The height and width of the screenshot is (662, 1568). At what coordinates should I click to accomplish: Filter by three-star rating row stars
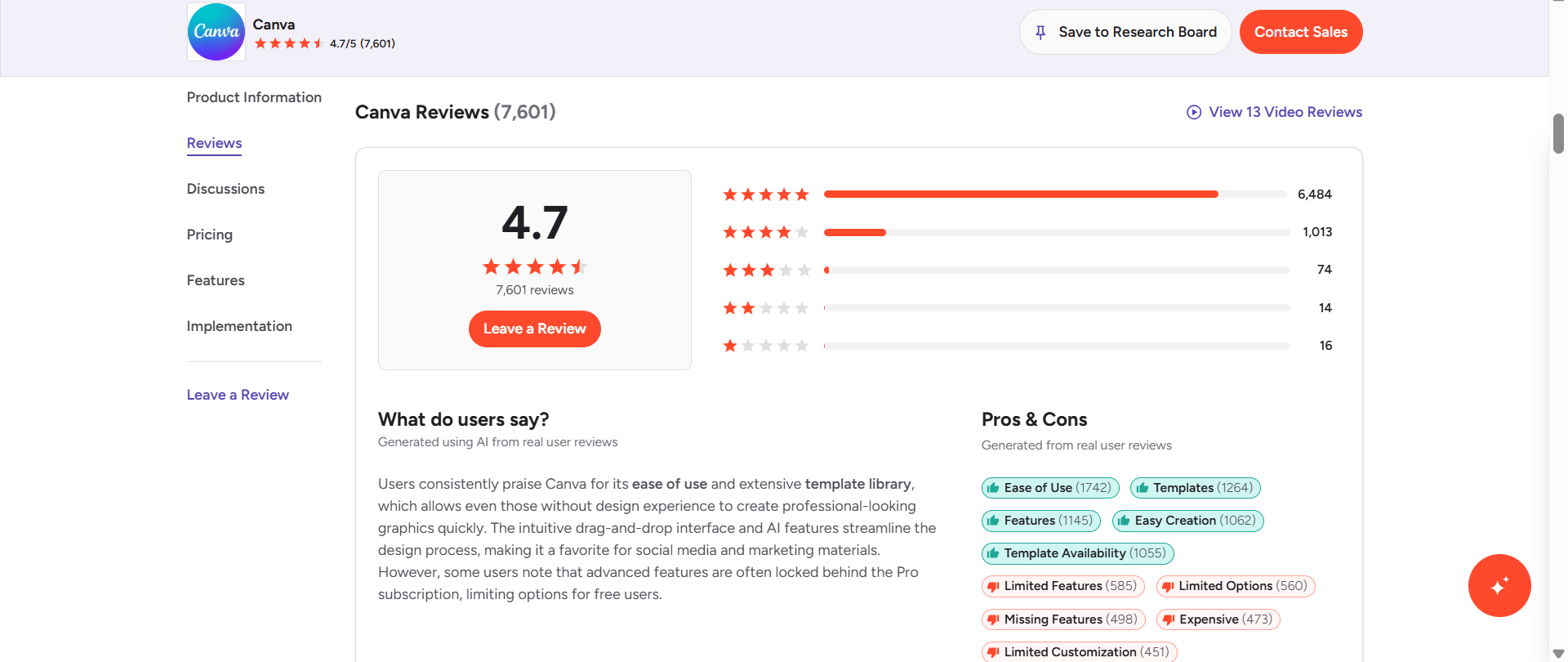tap(766, 270)
